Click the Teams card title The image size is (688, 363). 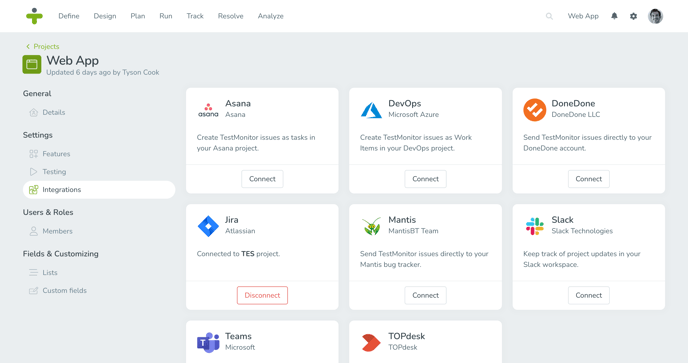(238, 336)
